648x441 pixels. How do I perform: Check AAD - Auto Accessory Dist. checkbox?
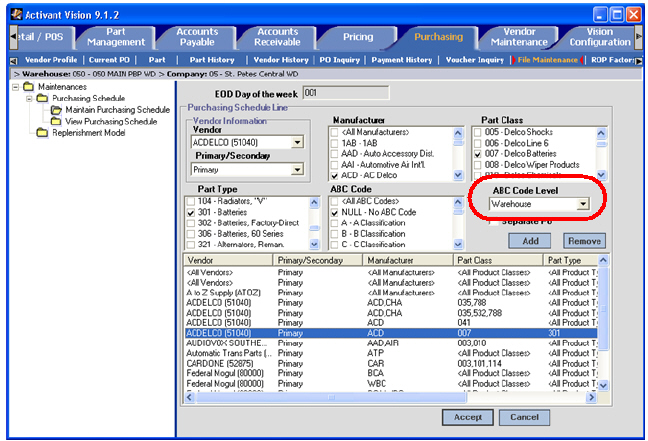pyautogui.click(x=334, y=154)
